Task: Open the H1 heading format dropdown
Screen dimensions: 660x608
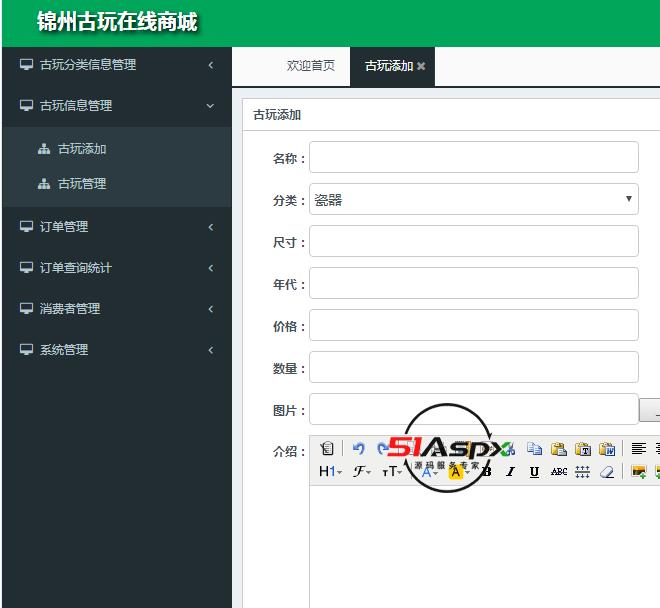Action: coord(330,472)
